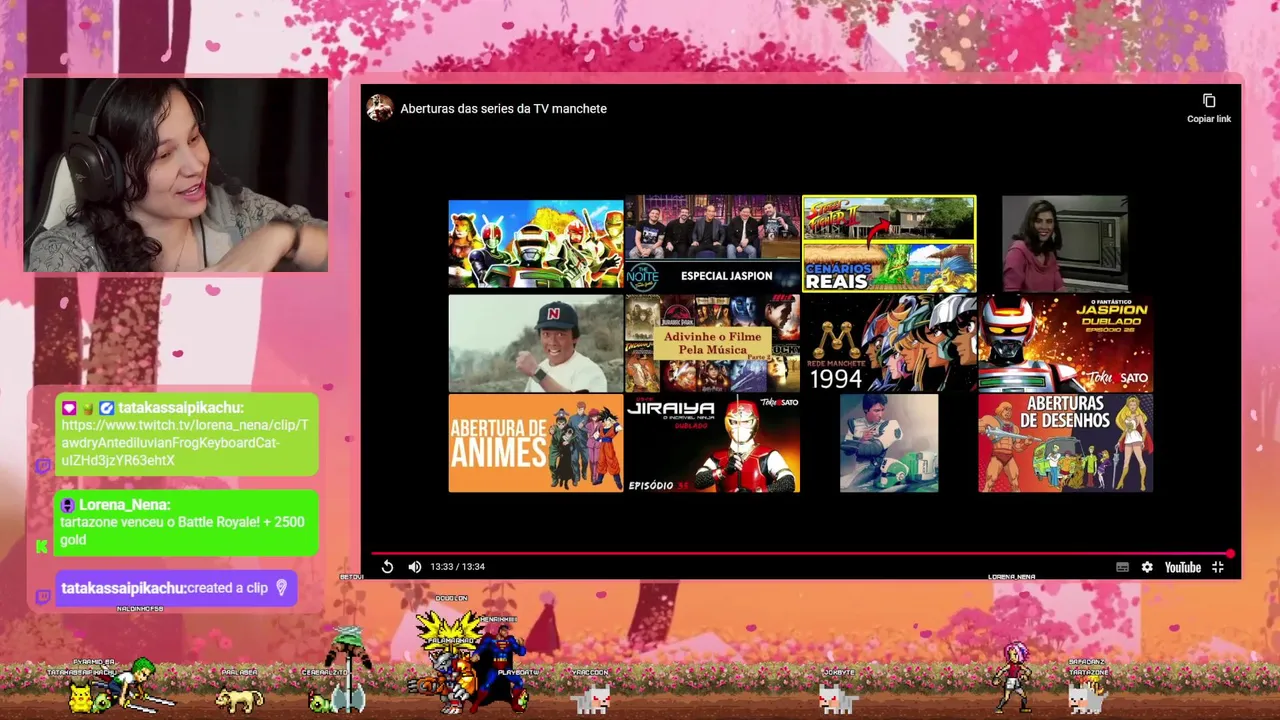Click the 'tartazone venceu o Battle Royale' message
The width and height of the screenshot is (1280, 720).
(182, 531)
